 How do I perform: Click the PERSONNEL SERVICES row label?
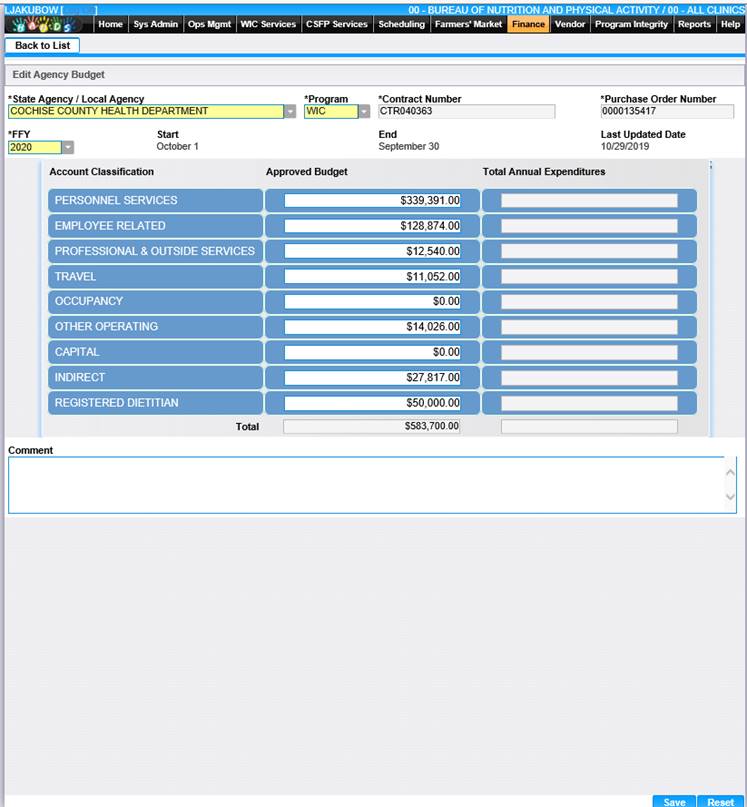click(x=116, y=200)
